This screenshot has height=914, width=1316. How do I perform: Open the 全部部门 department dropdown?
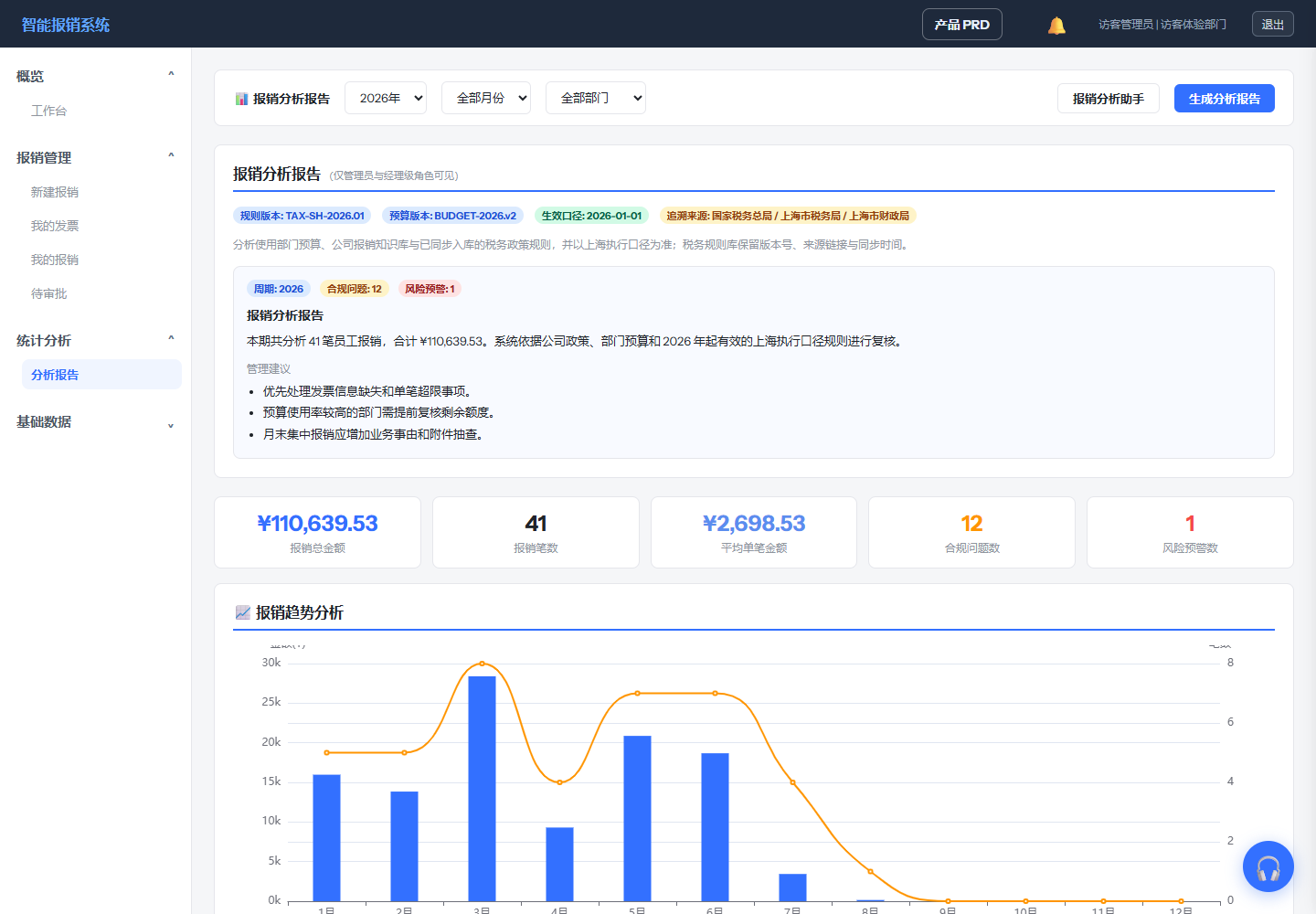click(596, 98)
